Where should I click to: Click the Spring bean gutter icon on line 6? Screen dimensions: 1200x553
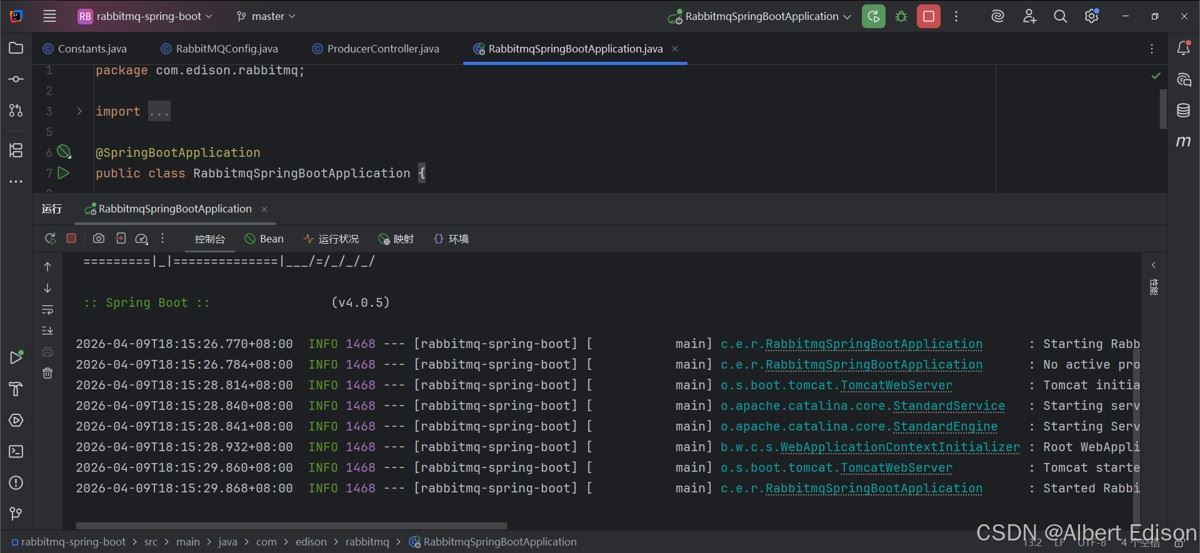[x=64, y=152]
